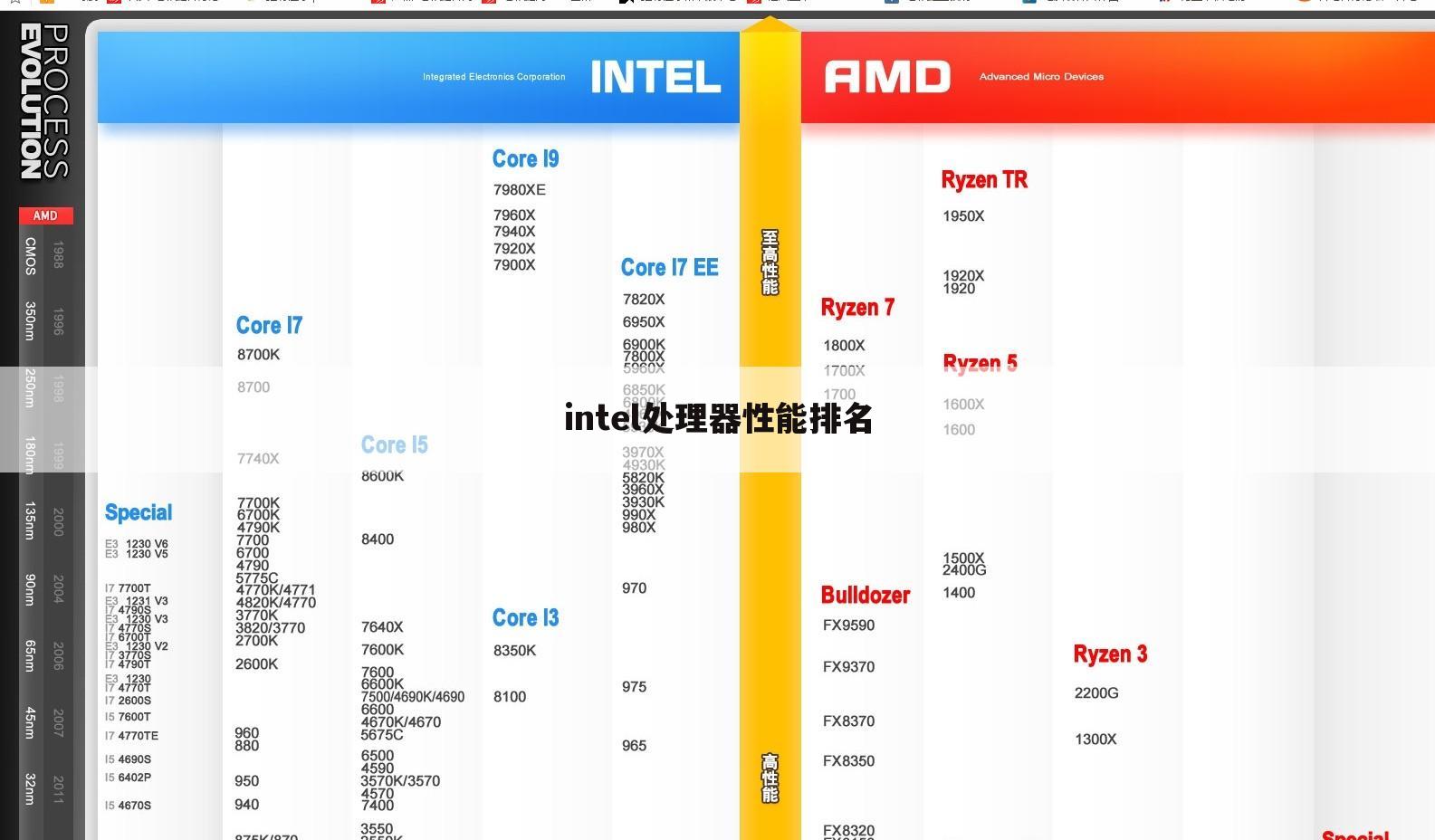Screen dimensions: 1435x840
Task: Click the 'Core I5' column heading
Action: [394, 445]
